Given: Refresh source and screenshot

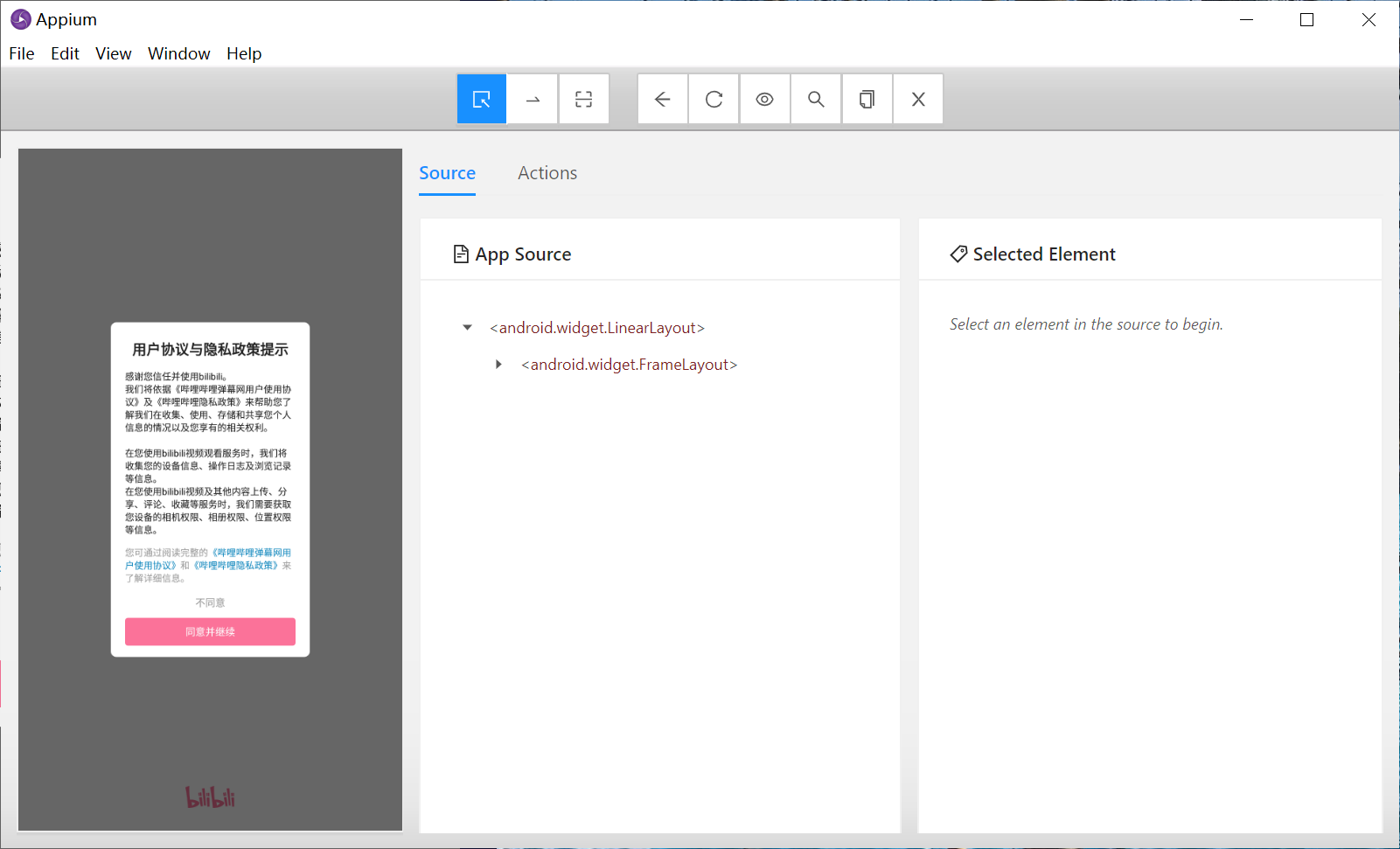Looking at the screenshot, I should pyautogui.click(x=714, y=99).
